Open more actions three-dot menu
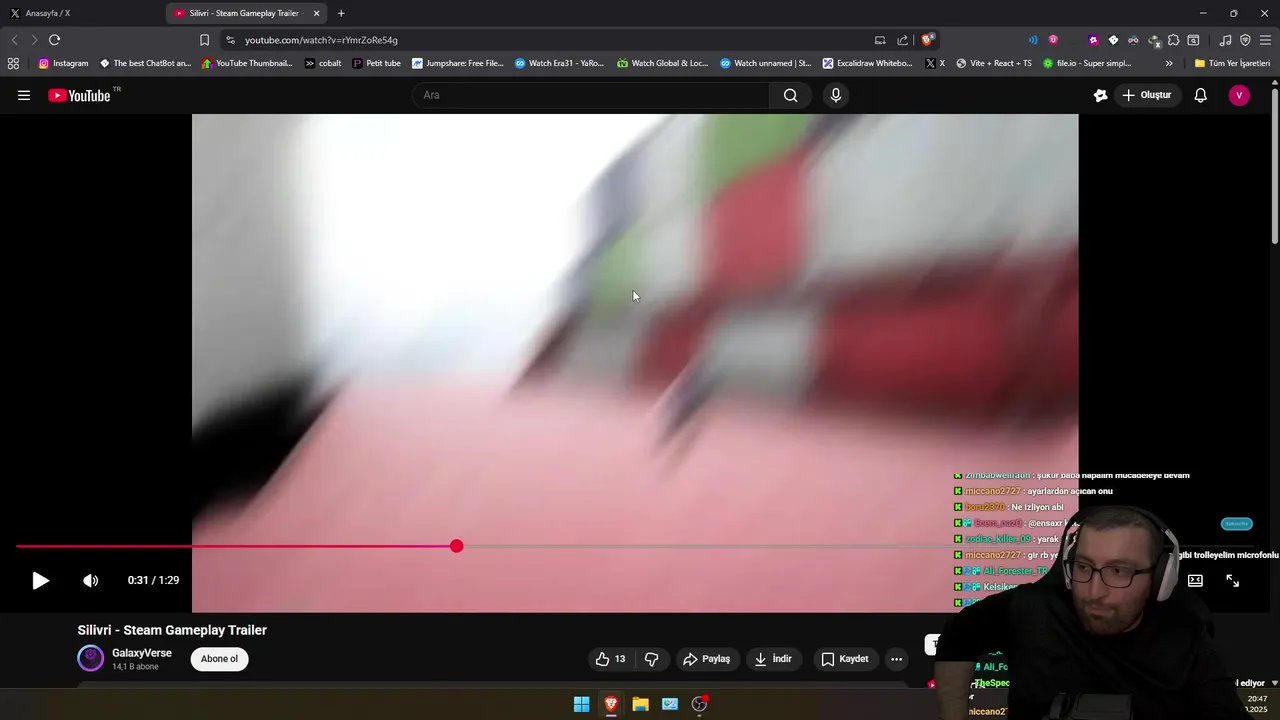This screenshot has width=1280, height=720. click(896, 659)
